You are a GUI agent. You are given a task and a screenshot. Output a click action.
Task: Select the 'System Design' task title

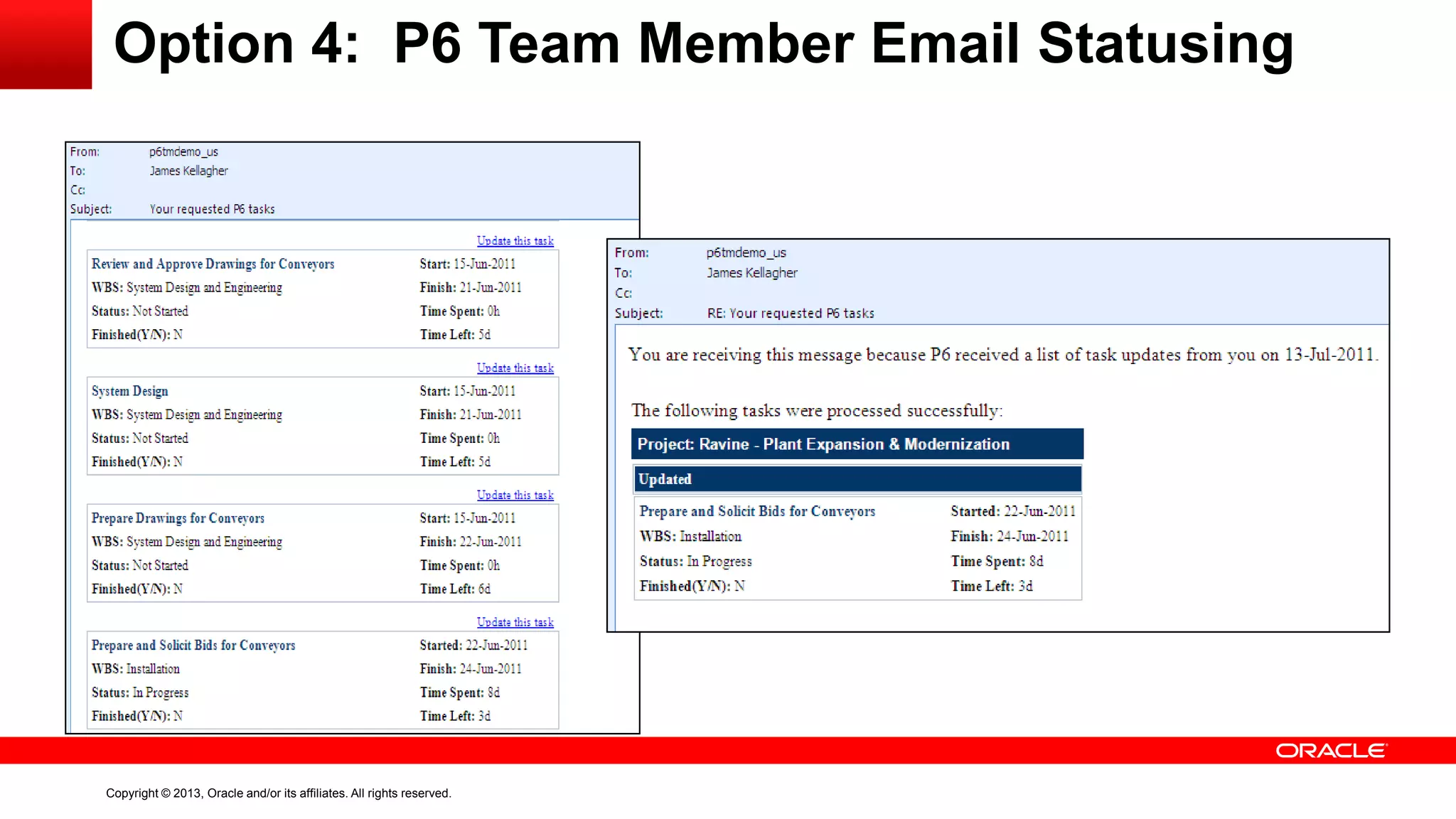[x=129, y=392]
